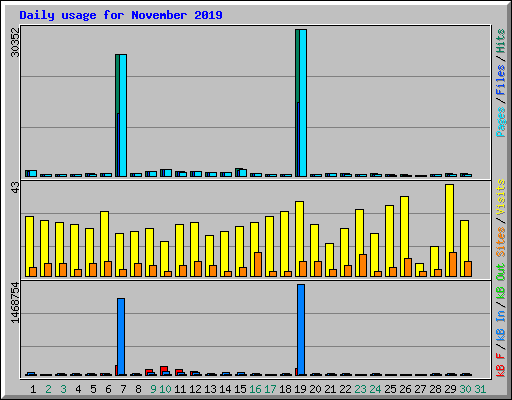Click the blue "Files" legend label
The image size is (512, 400).
tap(501, 80)
